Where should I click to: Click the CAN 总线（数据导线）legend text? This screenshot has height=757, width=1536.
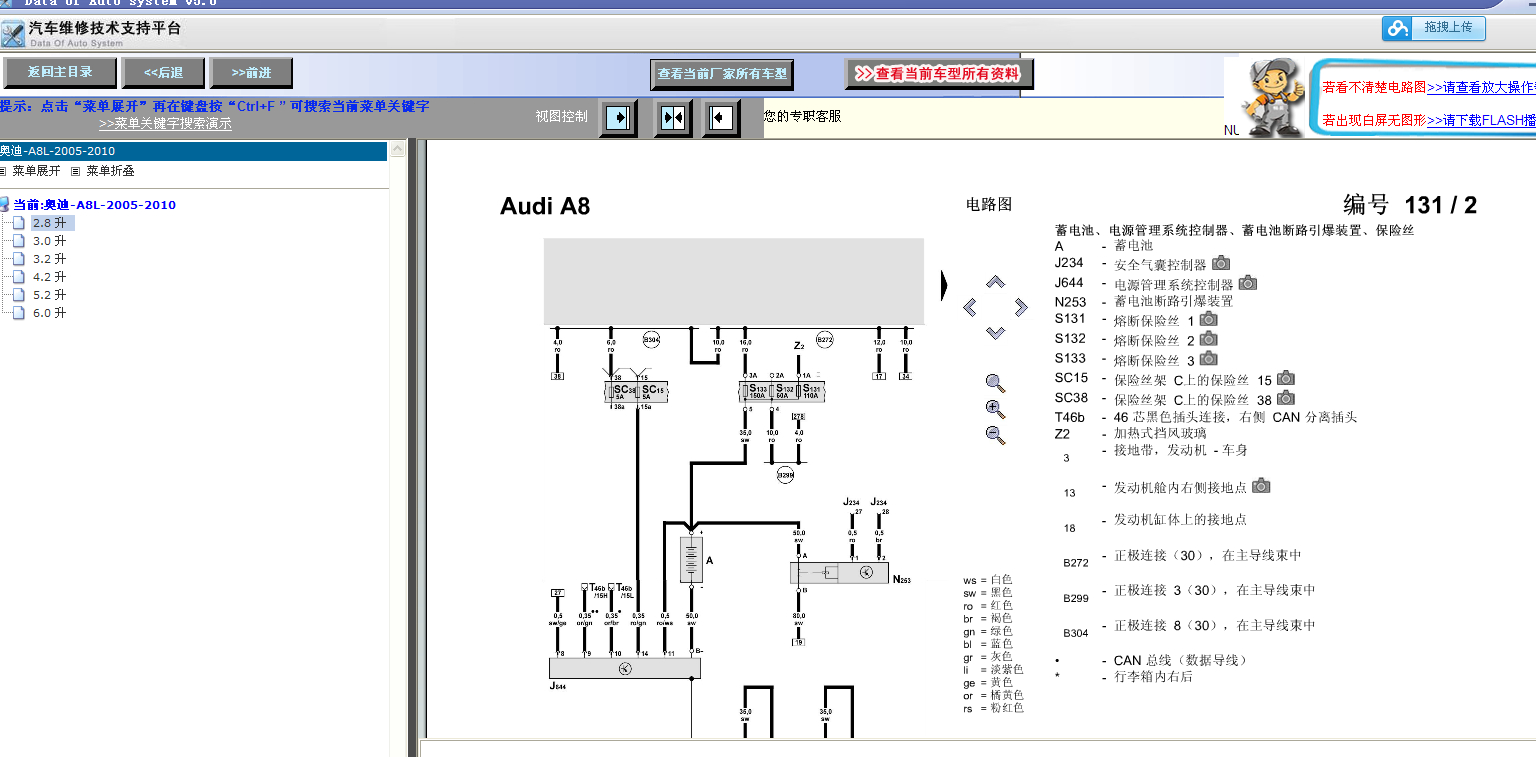pos(1180,661)
